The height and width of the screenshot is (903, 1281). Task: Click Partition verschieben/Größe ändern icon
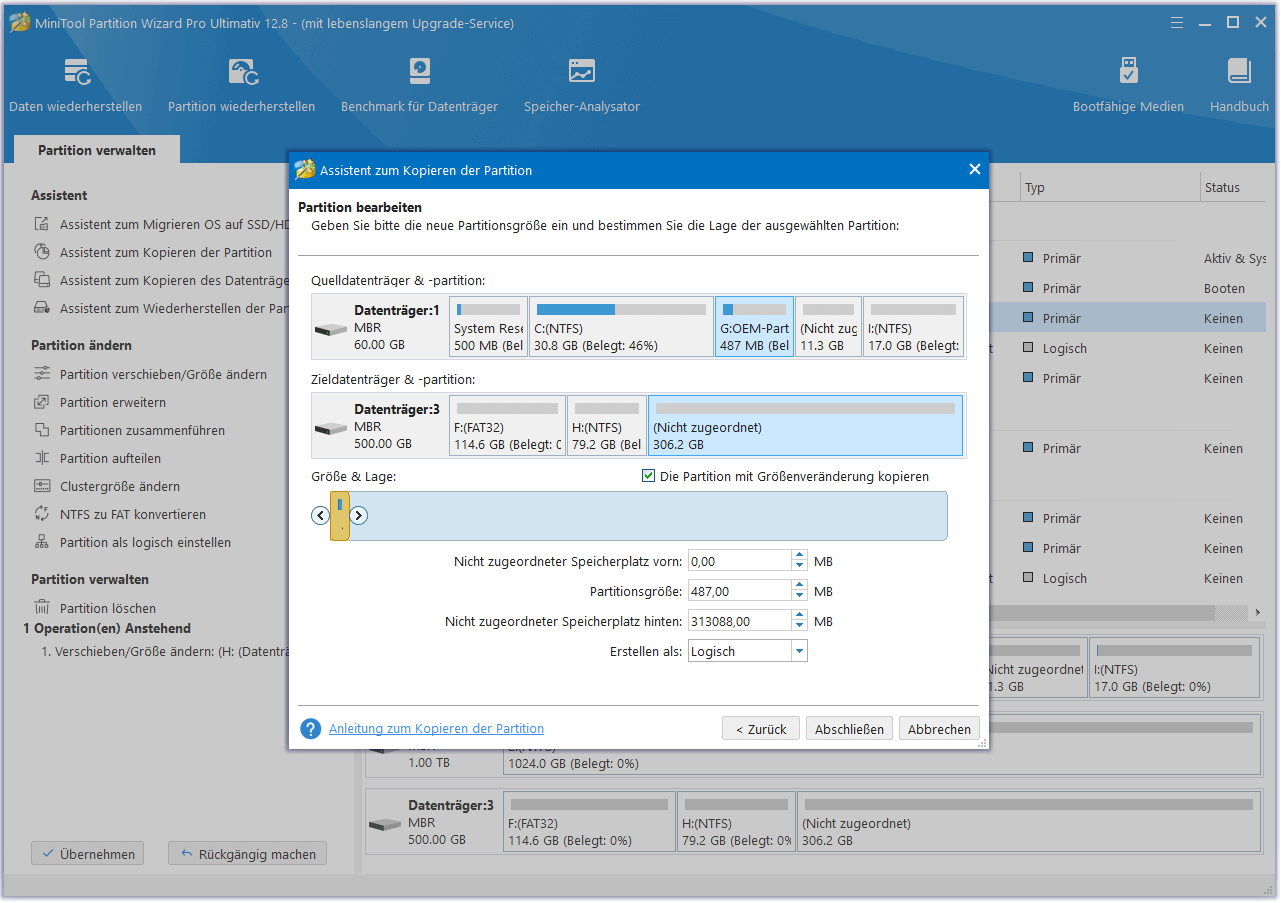pos(42,375)
